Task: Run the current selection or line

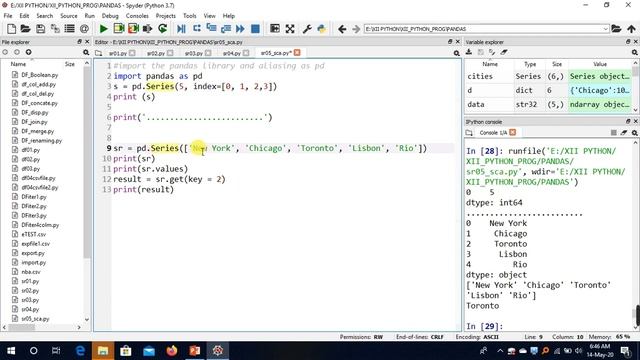Action: tap(147, 29)
